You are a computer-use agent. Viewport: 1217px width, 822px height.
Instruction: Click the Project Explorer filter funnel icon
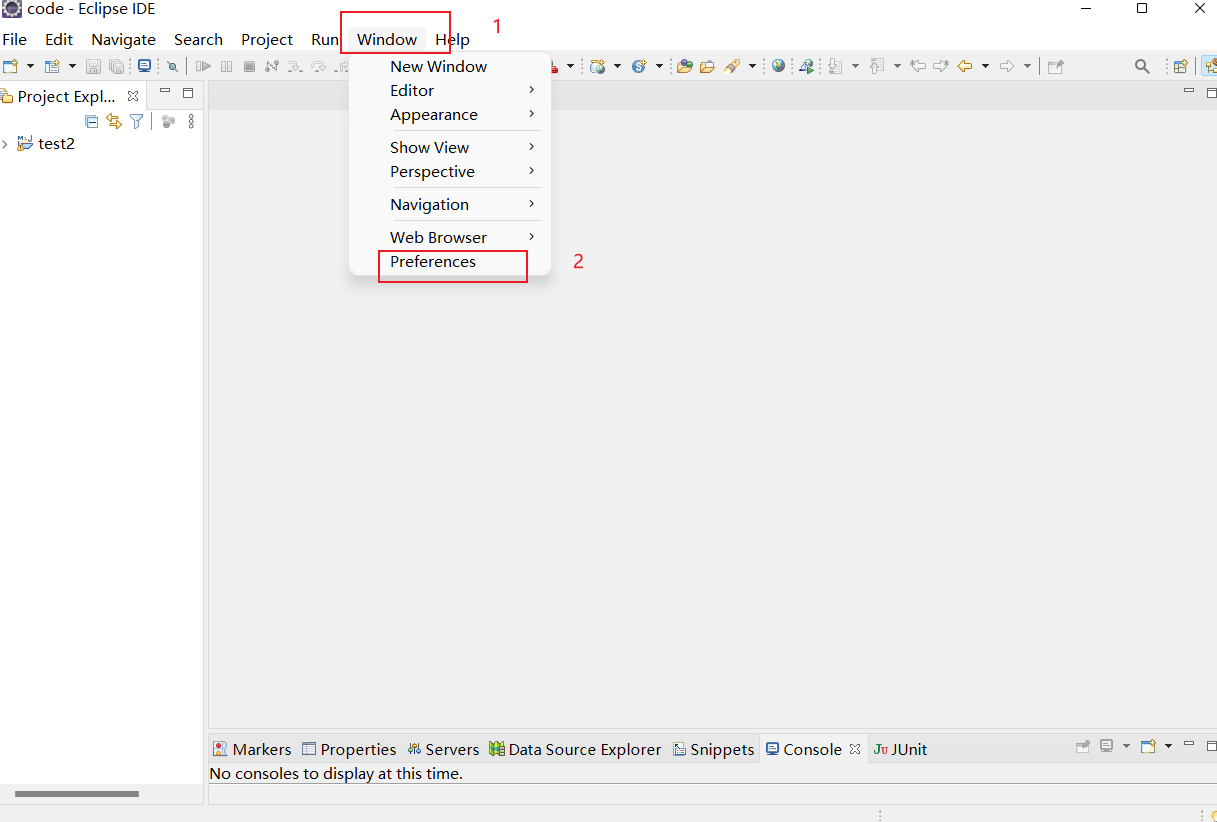pyautogui.click(x=137, y=121)
